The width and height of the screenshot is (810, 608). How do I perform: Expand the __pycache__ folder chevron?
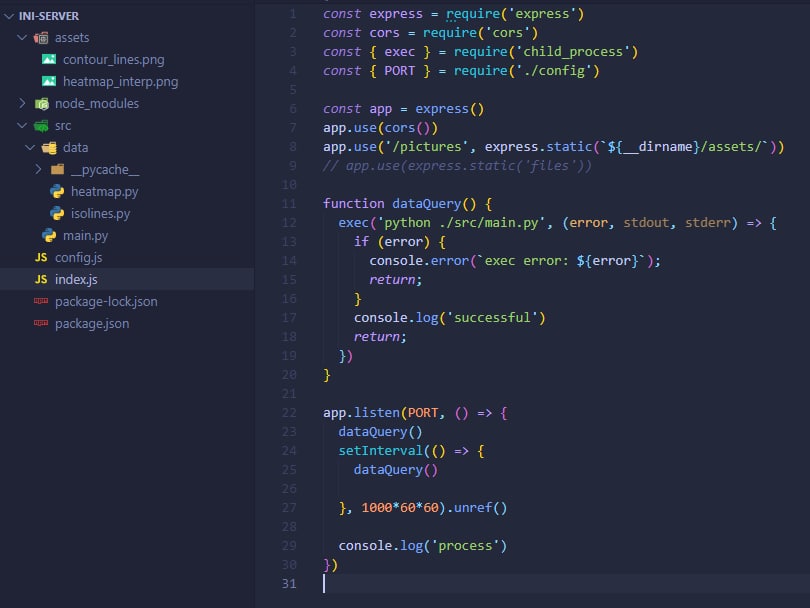pos(38,169)
